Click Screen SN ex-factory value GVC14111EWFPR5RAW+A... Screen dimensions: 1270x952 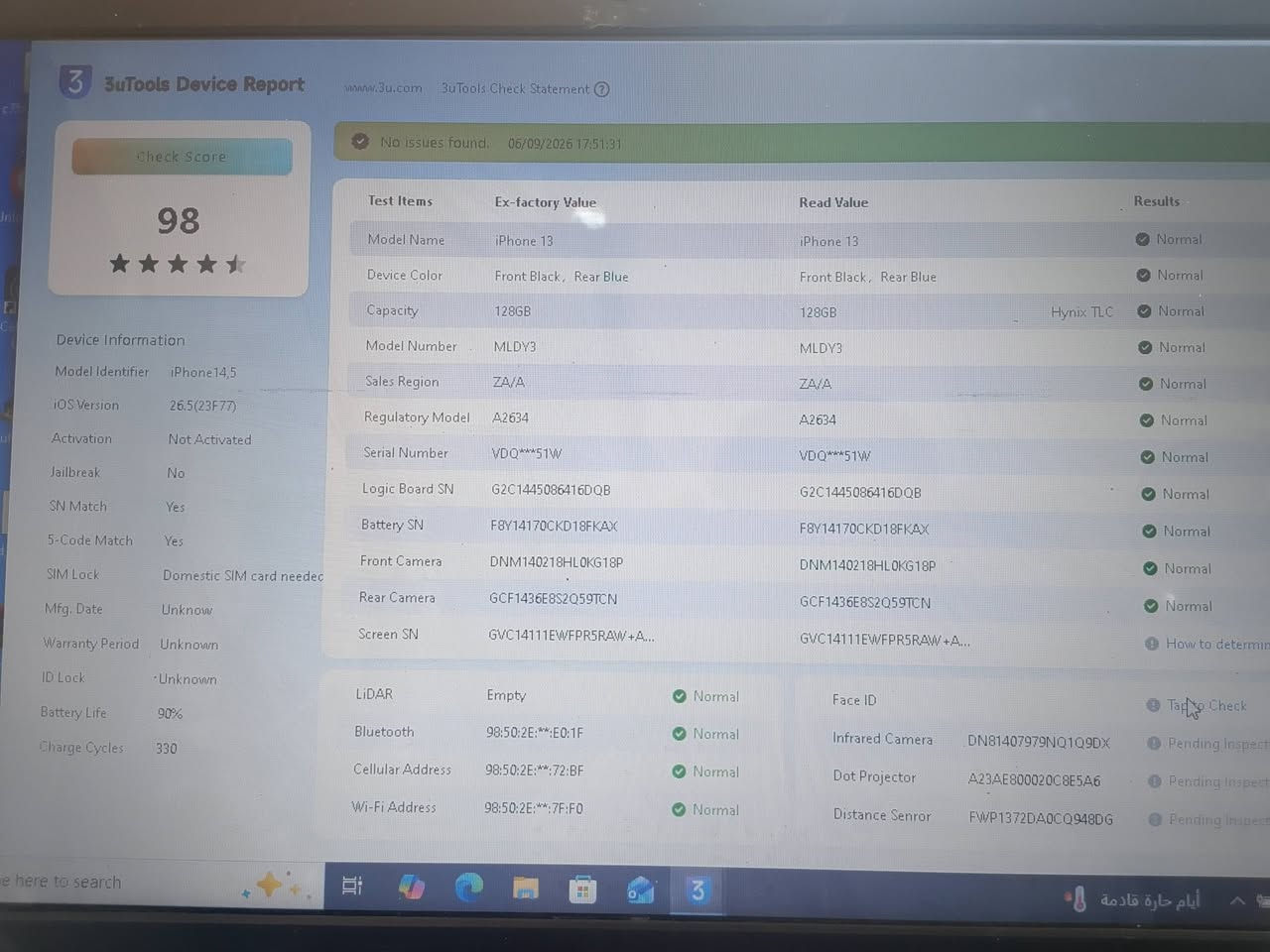tap(571, 636)
